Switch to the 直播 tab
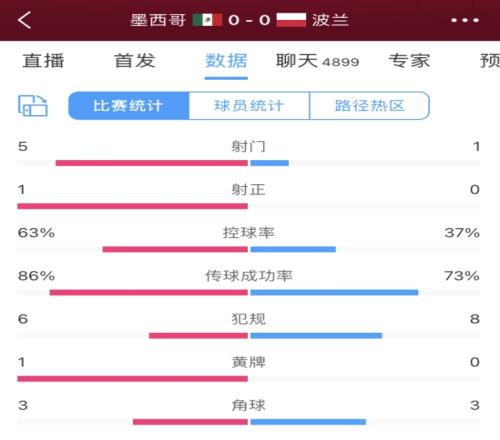 43,61
